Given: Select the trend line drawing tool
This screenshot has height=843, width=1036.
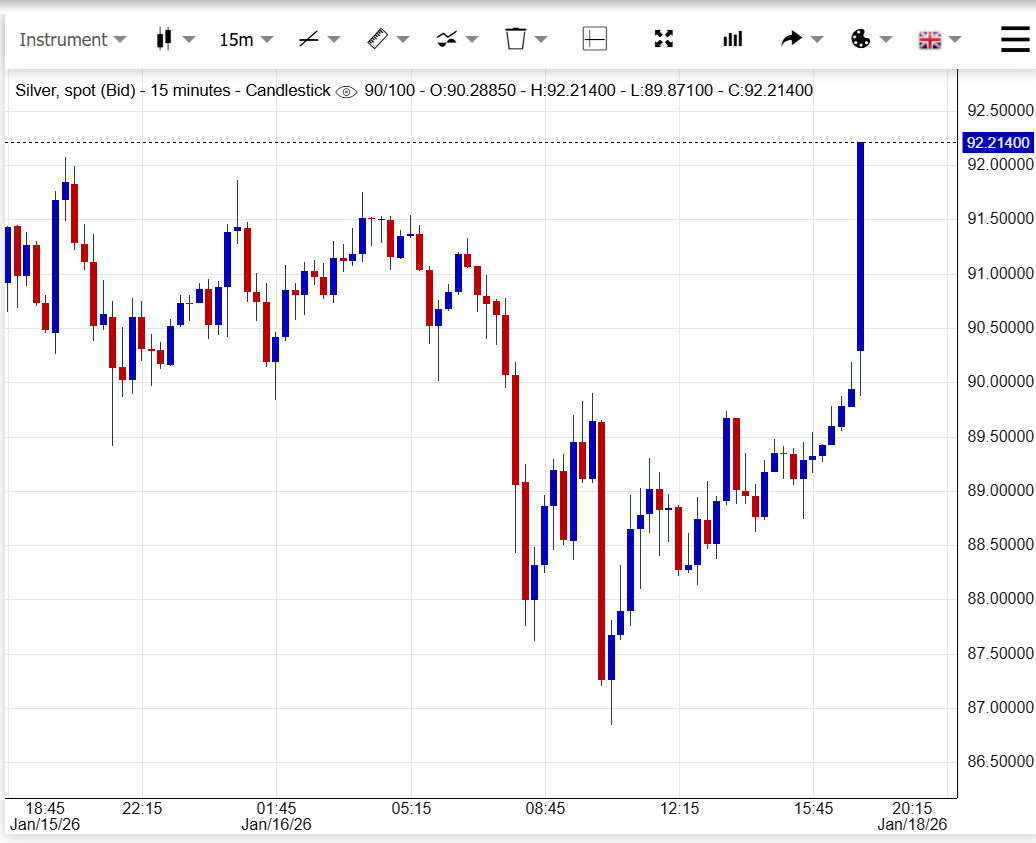Looking at the screenshot, I should (x=309, y=39).
